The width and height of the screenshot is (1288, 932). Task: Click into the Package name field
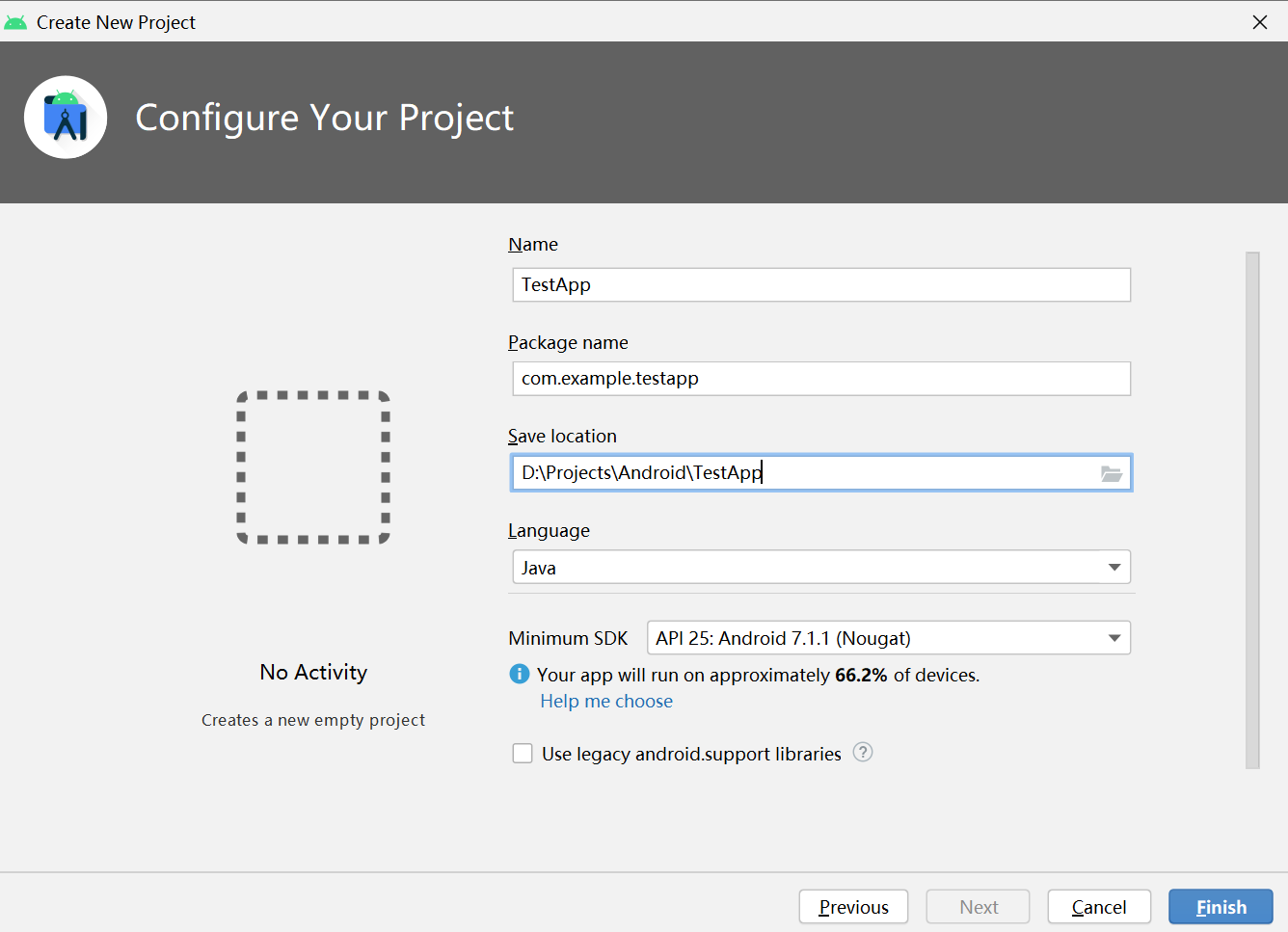(x=820, y=379)
